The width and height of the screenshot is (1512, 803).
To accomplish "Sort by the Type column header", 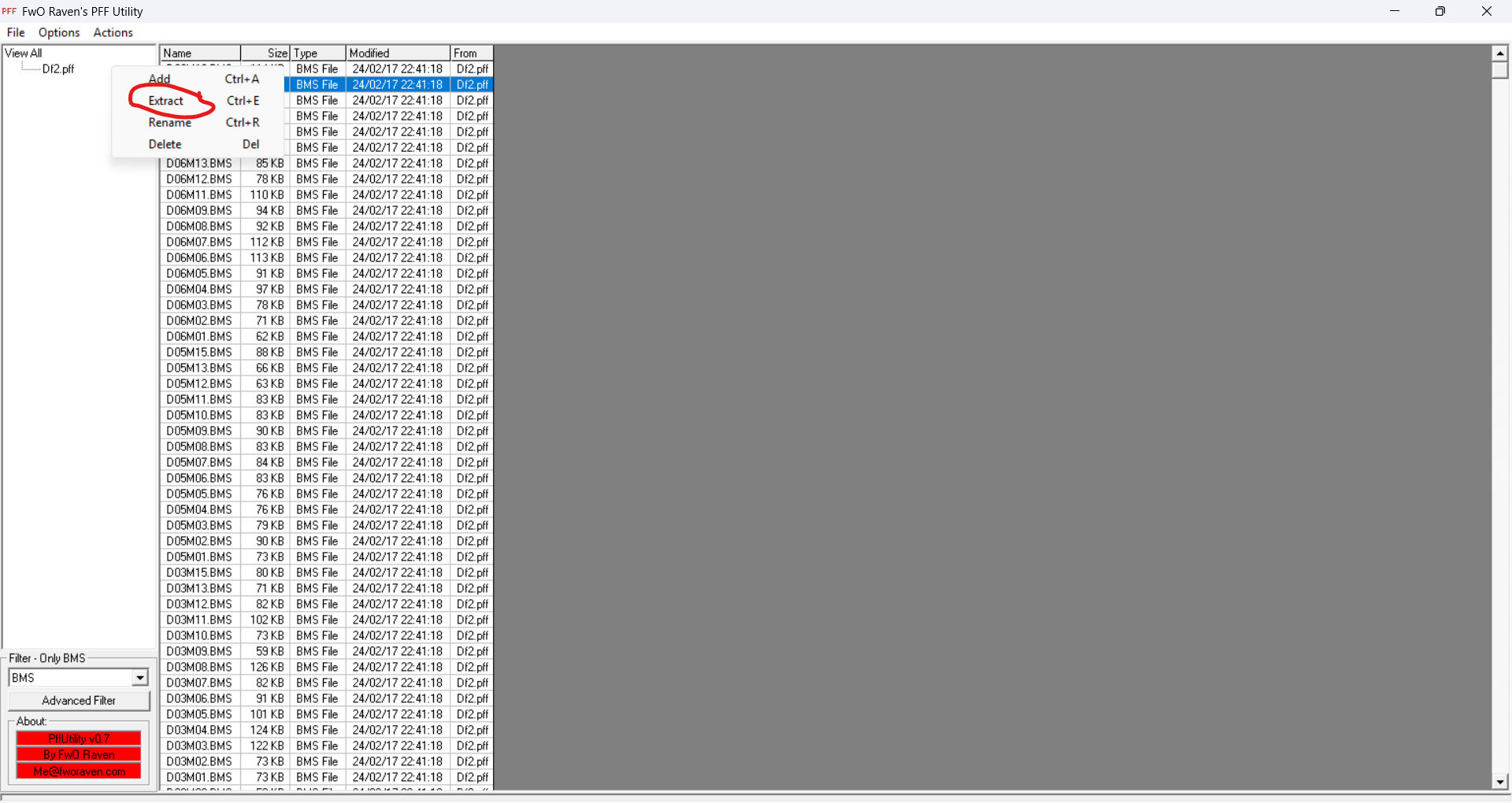I will (x=318, y=53).
